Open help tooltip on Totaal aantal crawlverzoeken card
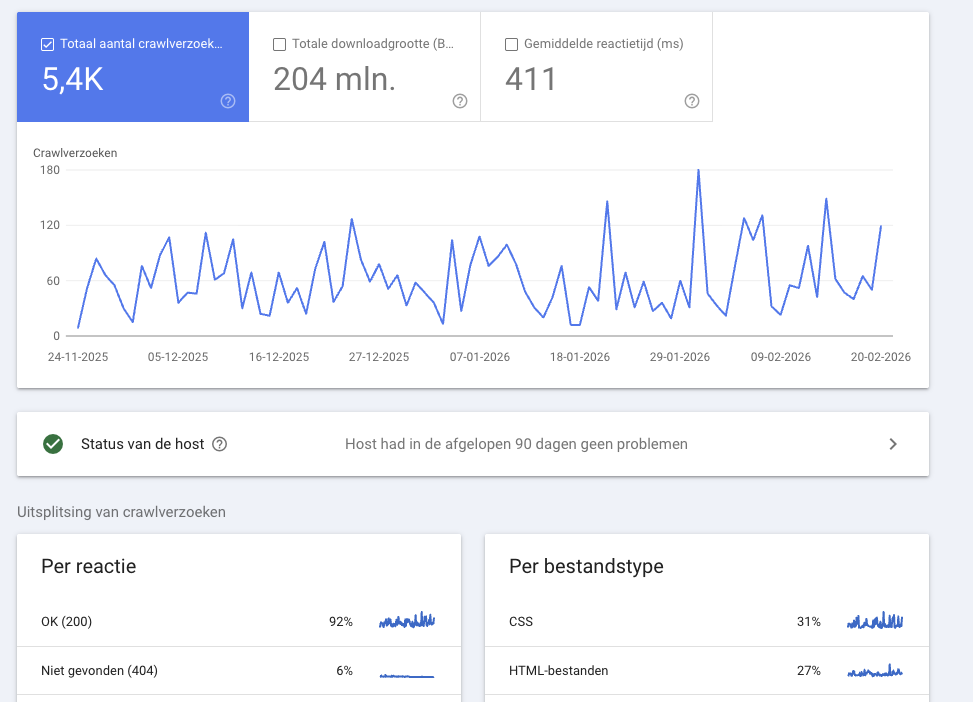Image resolution: width=973 pixels, height=702 pixels. coord(227,101)
